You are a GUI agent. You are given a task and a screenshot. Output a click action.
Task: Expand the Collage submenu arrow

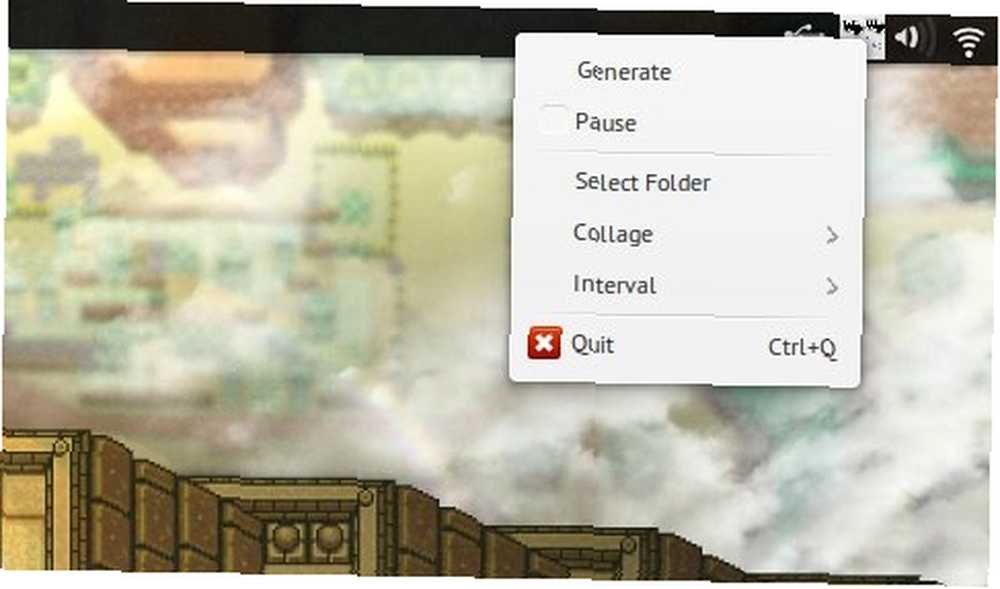click(832, 235)
